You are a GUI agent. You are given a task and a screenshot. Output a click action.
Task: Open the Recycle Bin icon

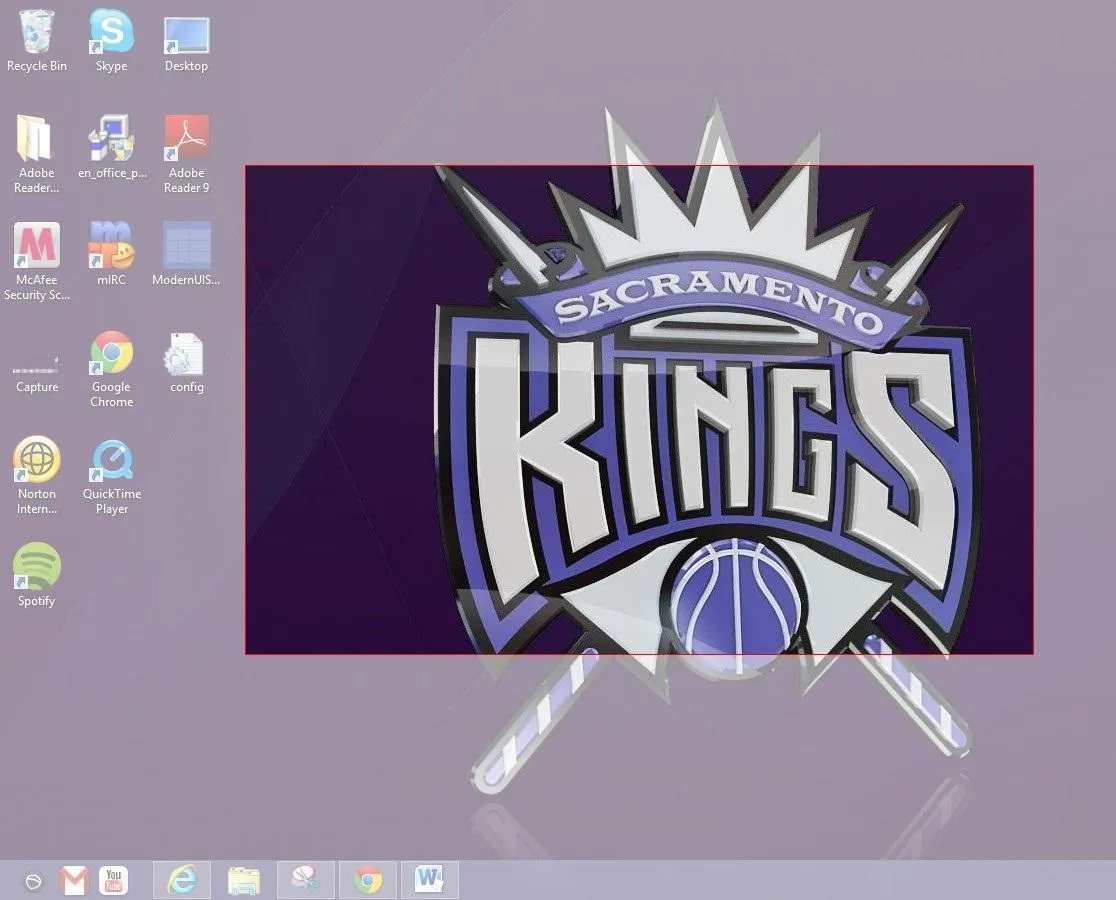click(36, 32)
